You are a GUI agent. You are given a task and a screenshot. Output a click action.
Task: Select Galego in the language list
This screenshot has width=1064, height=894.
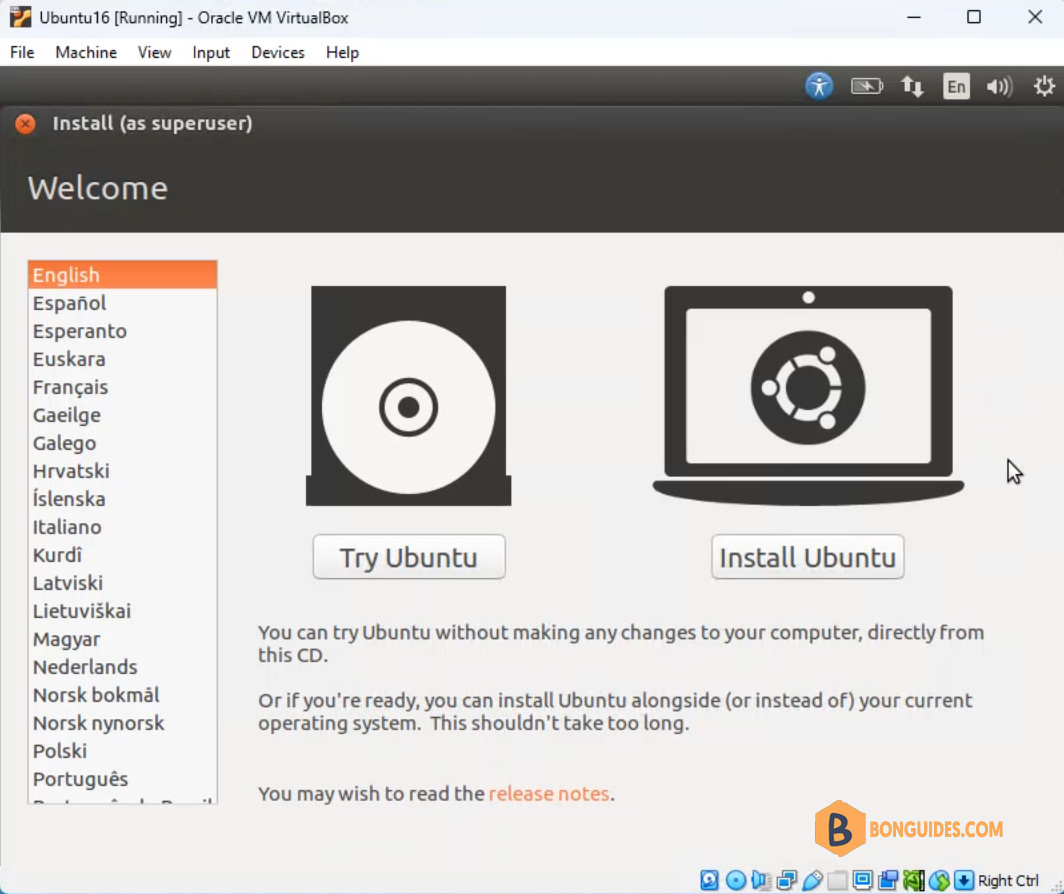(123, 443)
